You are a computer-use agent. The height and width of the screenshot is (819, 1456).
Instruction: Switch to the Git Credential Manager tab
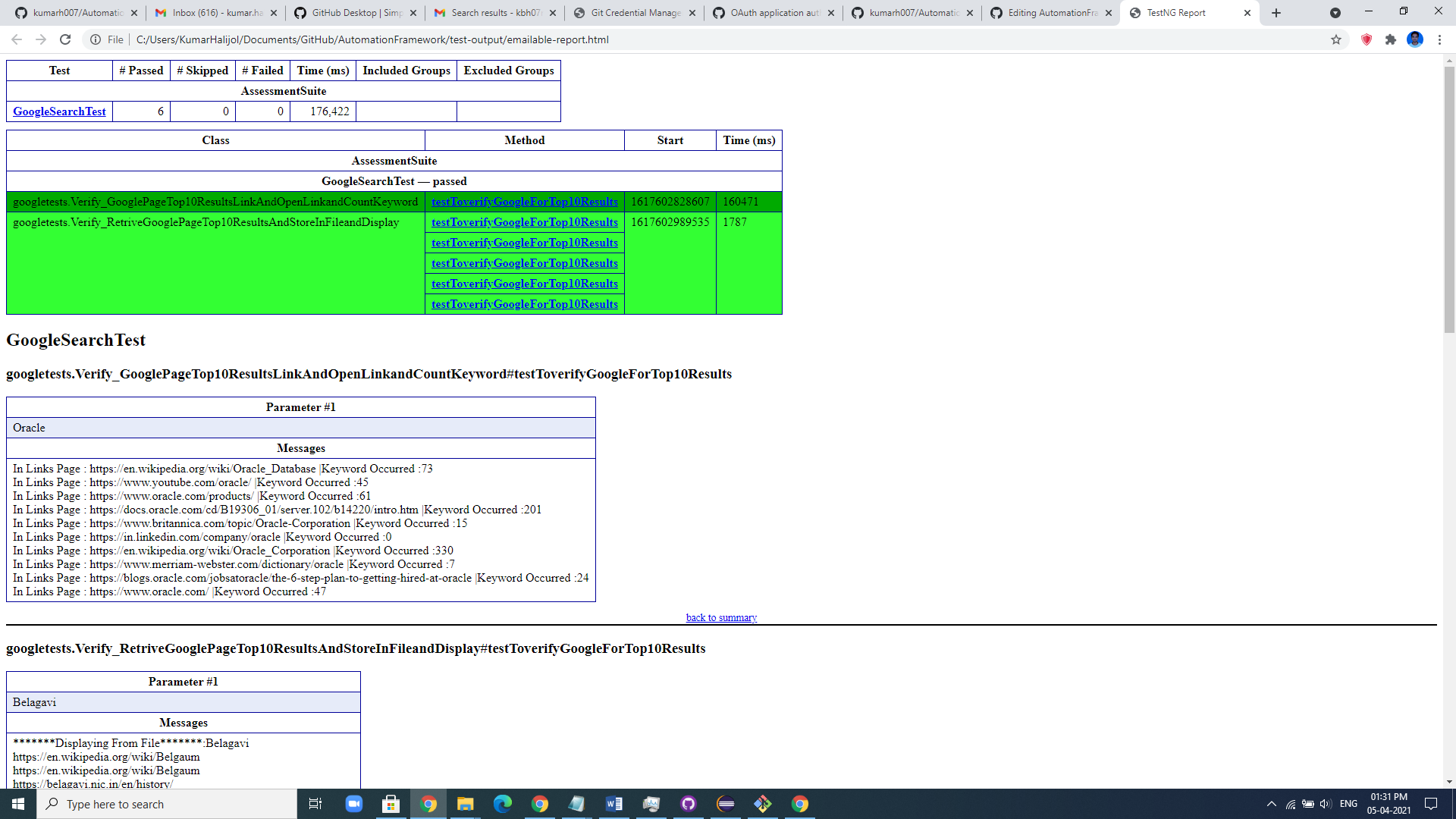[x=635, y=13]
